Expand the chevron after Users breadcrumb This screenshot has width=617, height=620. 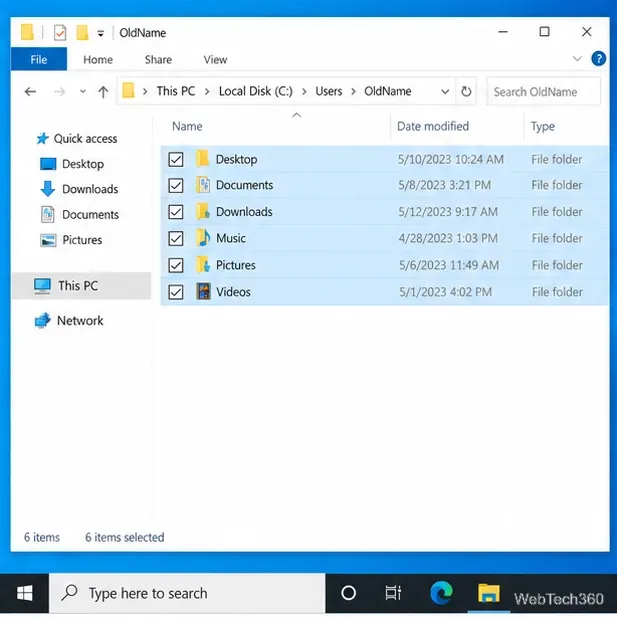click(354, 92)
